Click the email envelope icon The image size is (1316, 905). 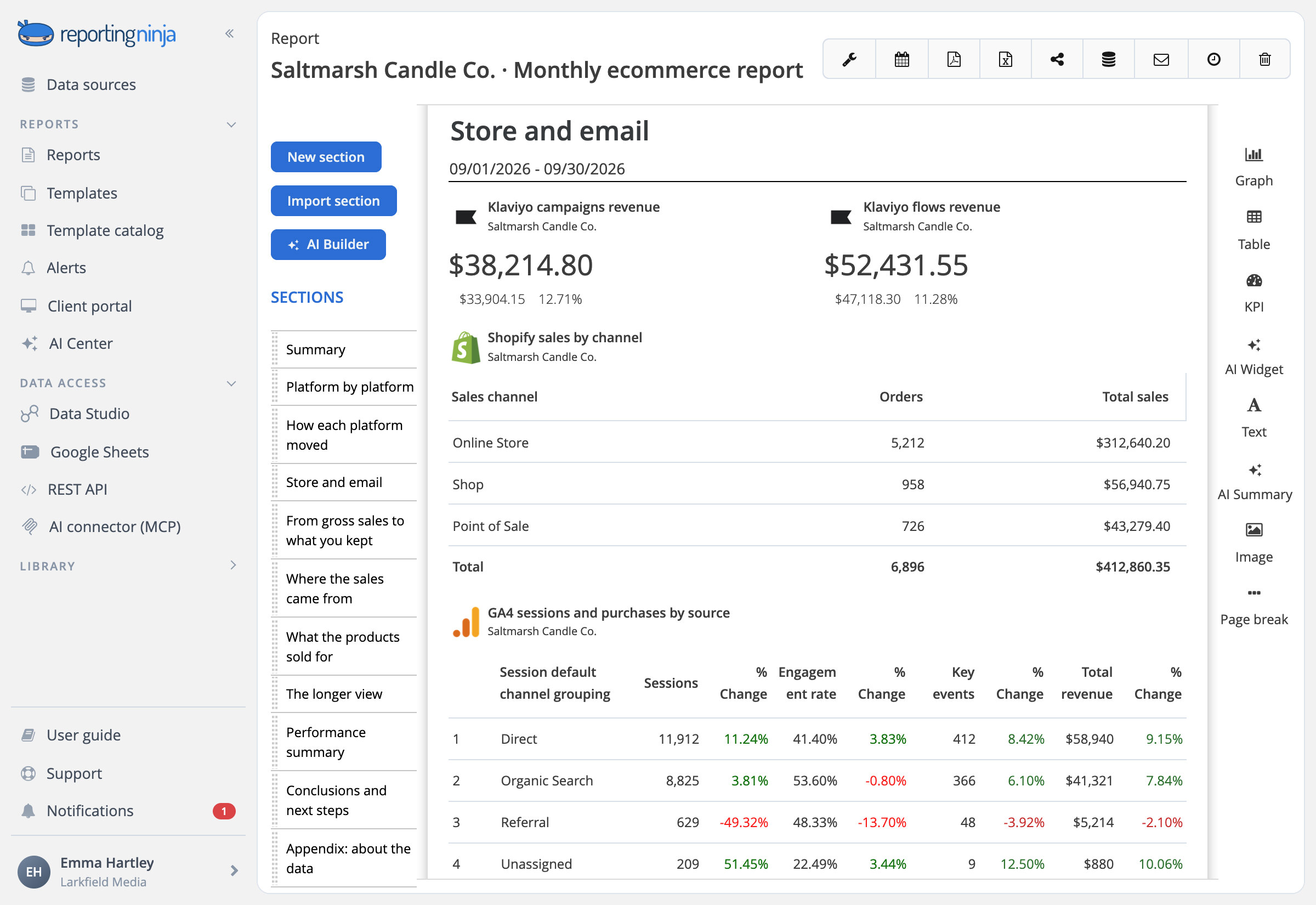(x=1161, y=59)
